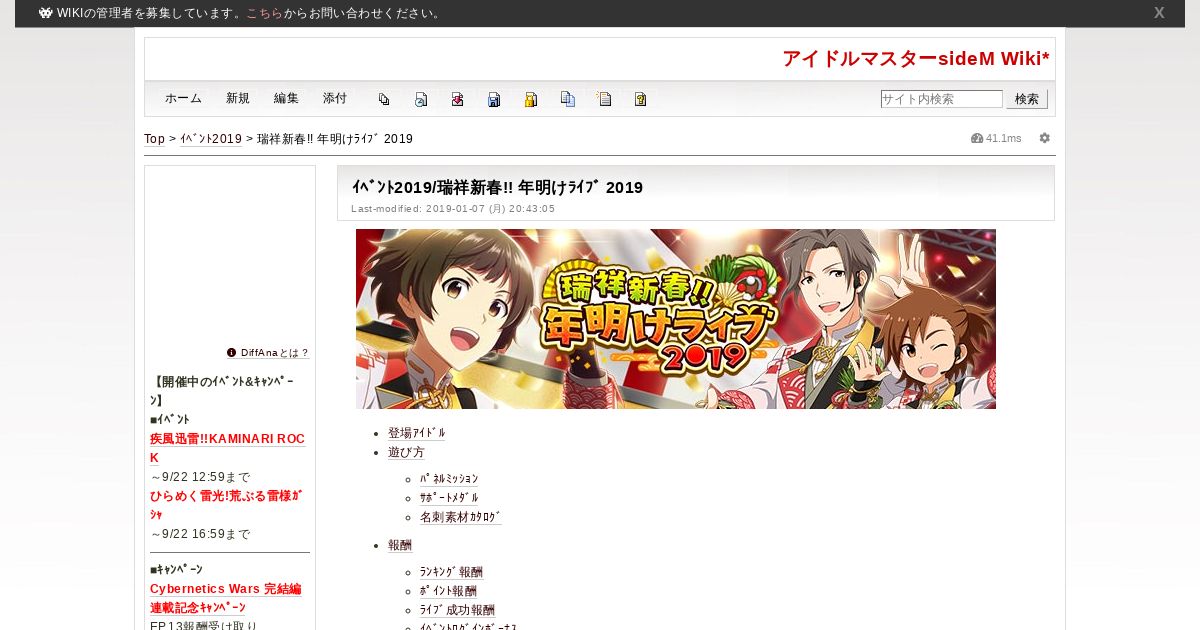Open the ｲﾍﾞﾝﾄ2019 breadcrumb link
Image resolution: width=1200 pixels, height=630 pixels.
[211, 139]
